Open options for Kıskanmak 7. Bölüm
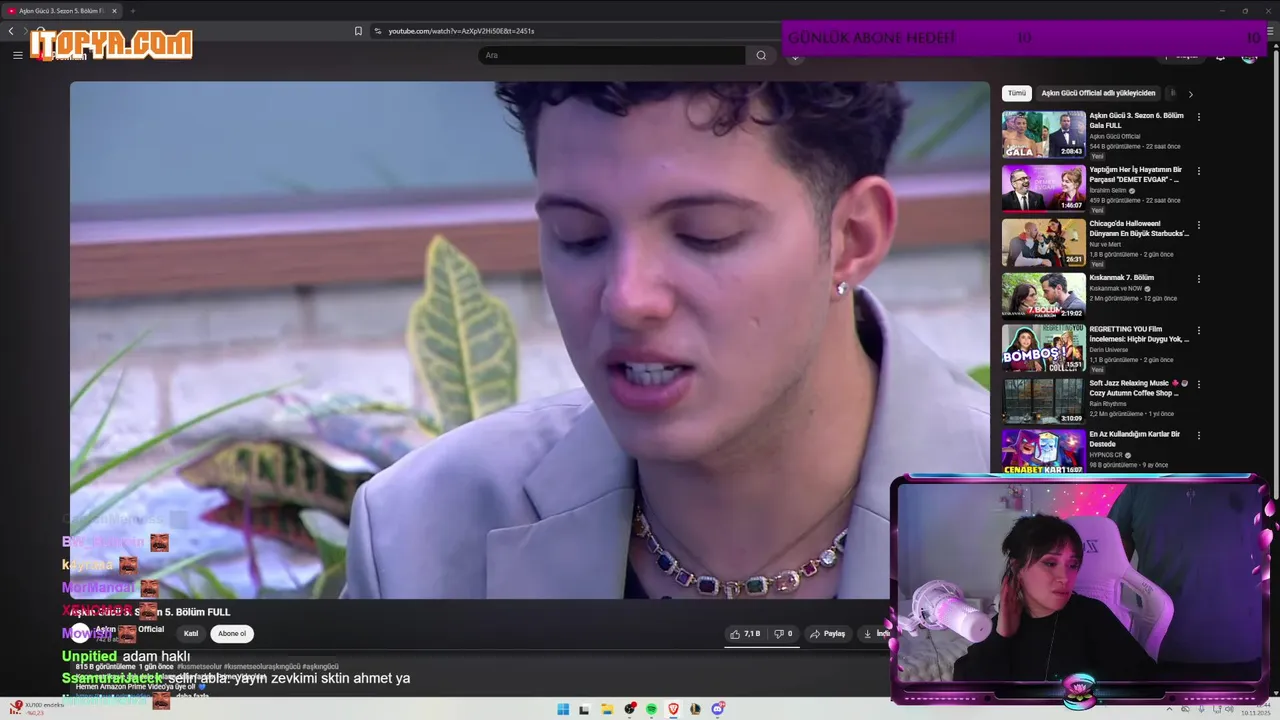Screen dimensions: 1280x720 1198,279
